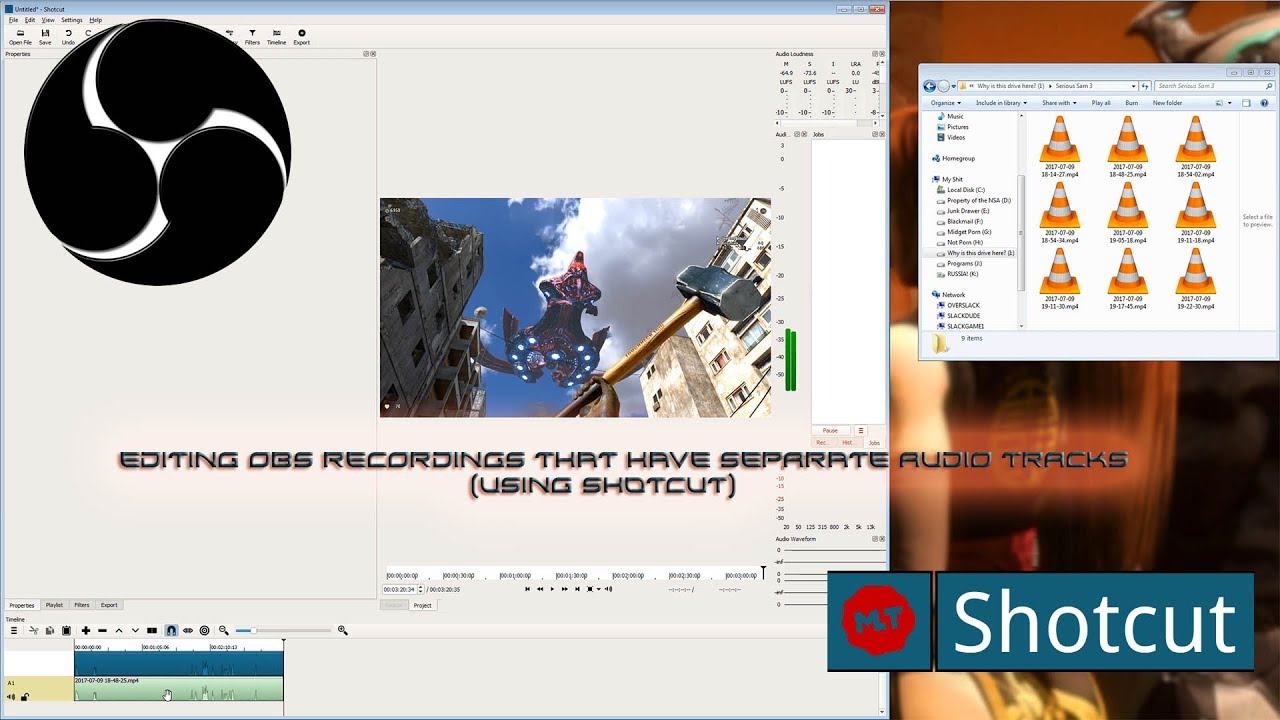
Task: Click the Lift up-chevron timeline icon
Action: (x=118, y=630)
